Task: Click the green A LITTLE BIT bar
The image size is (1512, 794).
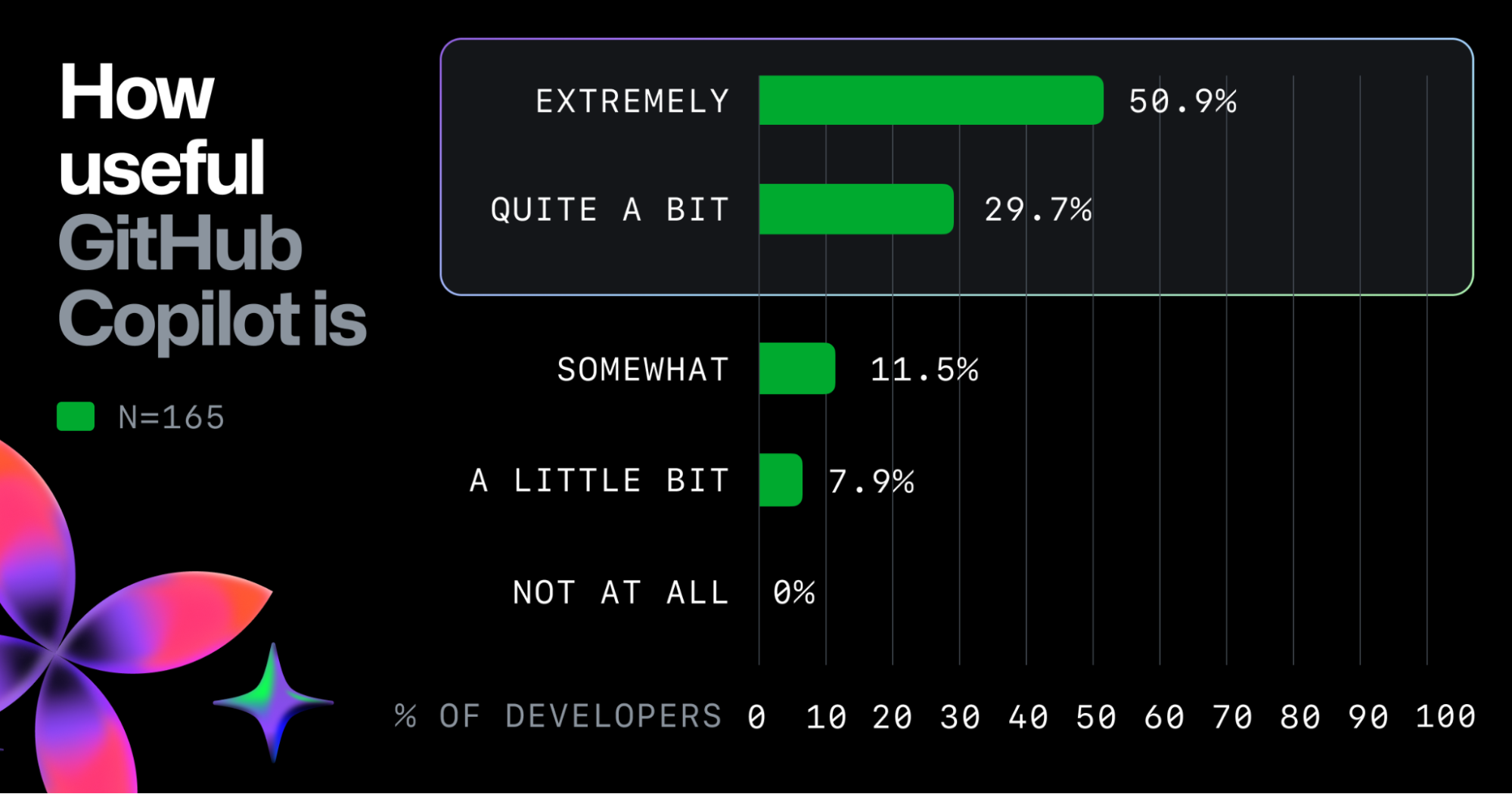Action: pos(780,480)
